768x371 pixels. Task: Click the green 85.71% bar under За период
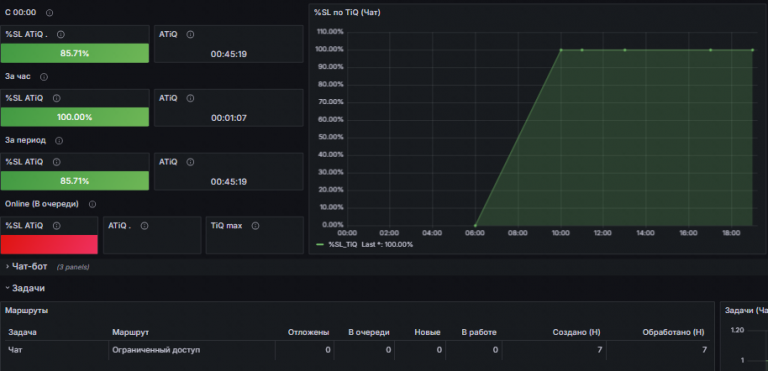(75, 181)
